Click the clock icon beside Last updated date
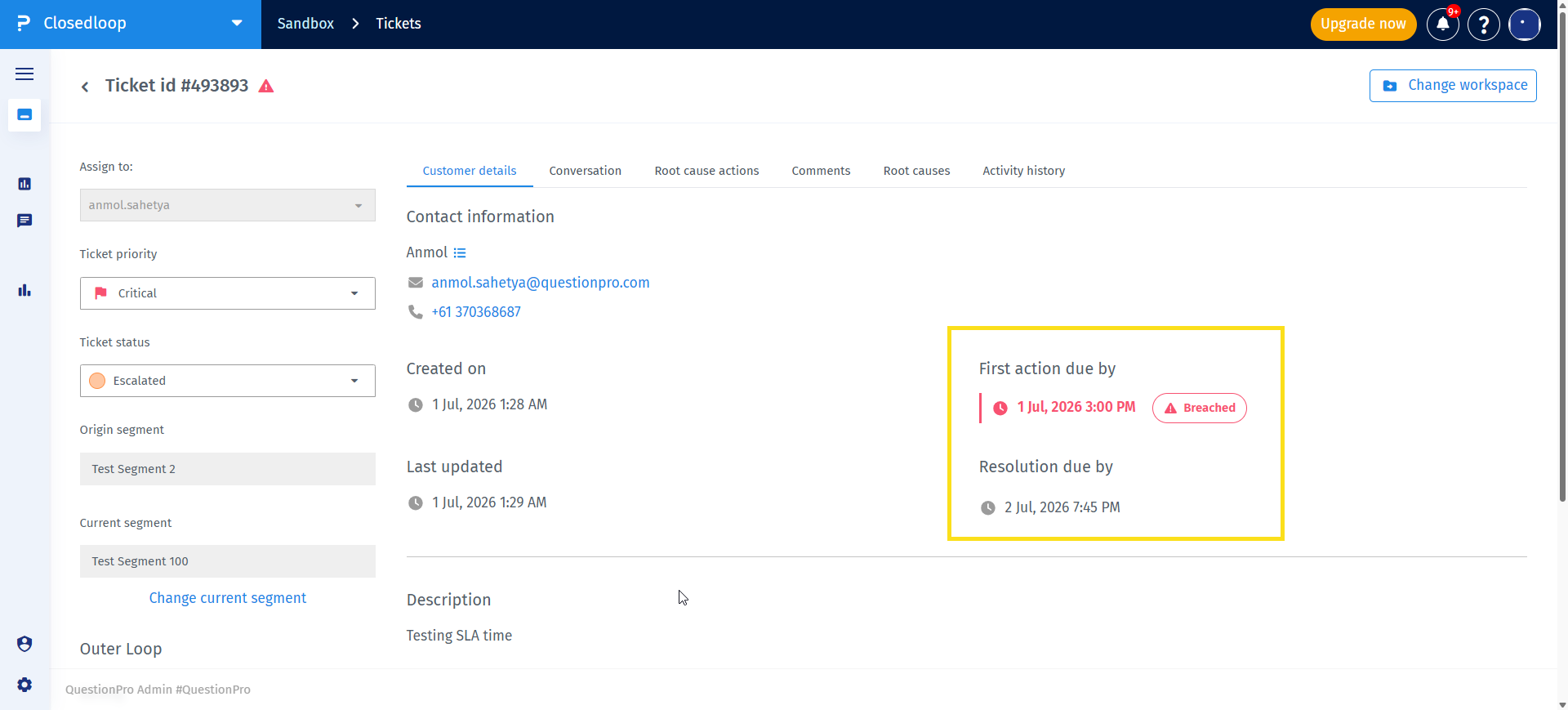The height and width of the screenshot is (710, 1568). click(x=416, y=503)
